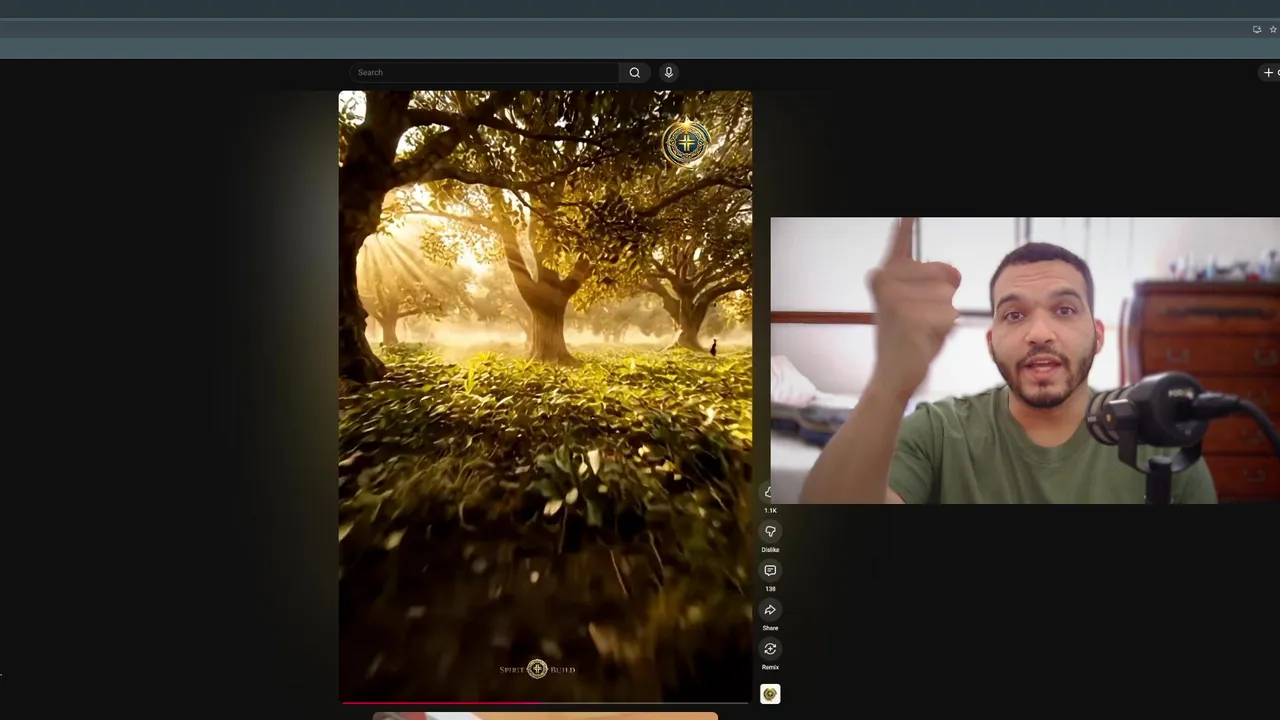Dislike the current Short
Viewport: 1280px width, 720px height.
(770, 532)
